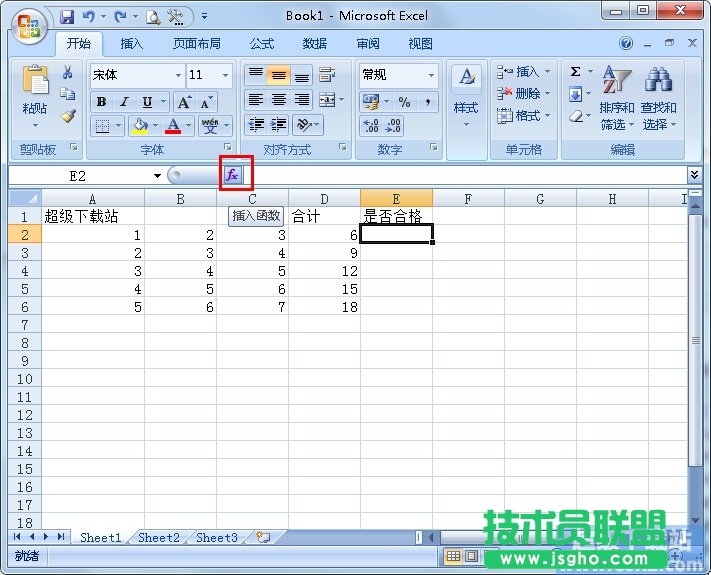The height and width of the screenshot is (575, 711).
Task: Select column D header
Action: pos(324,199)
